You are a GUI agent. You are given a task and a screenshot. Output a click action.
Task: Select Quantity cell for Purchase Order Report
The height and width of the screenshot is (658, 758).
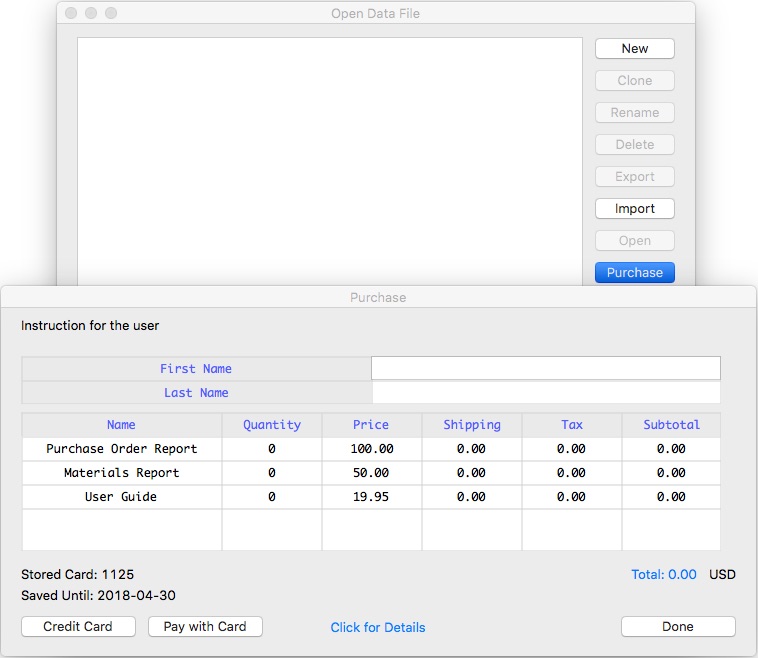(x=271, y=449)
